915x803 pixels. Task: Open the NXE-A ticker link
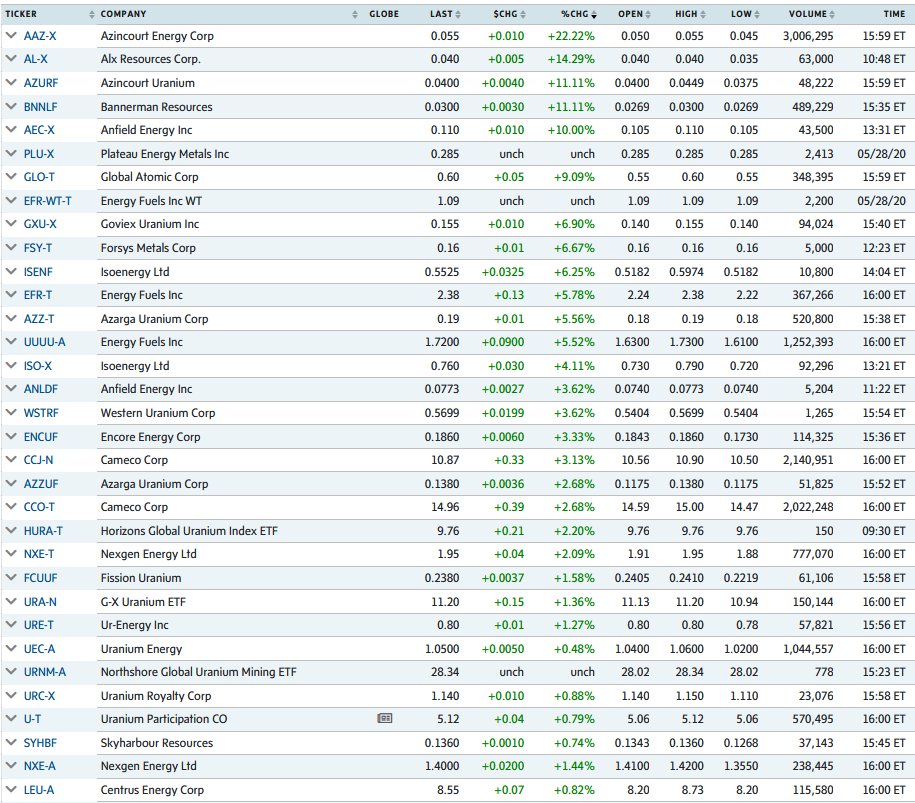tap(40, 766)
